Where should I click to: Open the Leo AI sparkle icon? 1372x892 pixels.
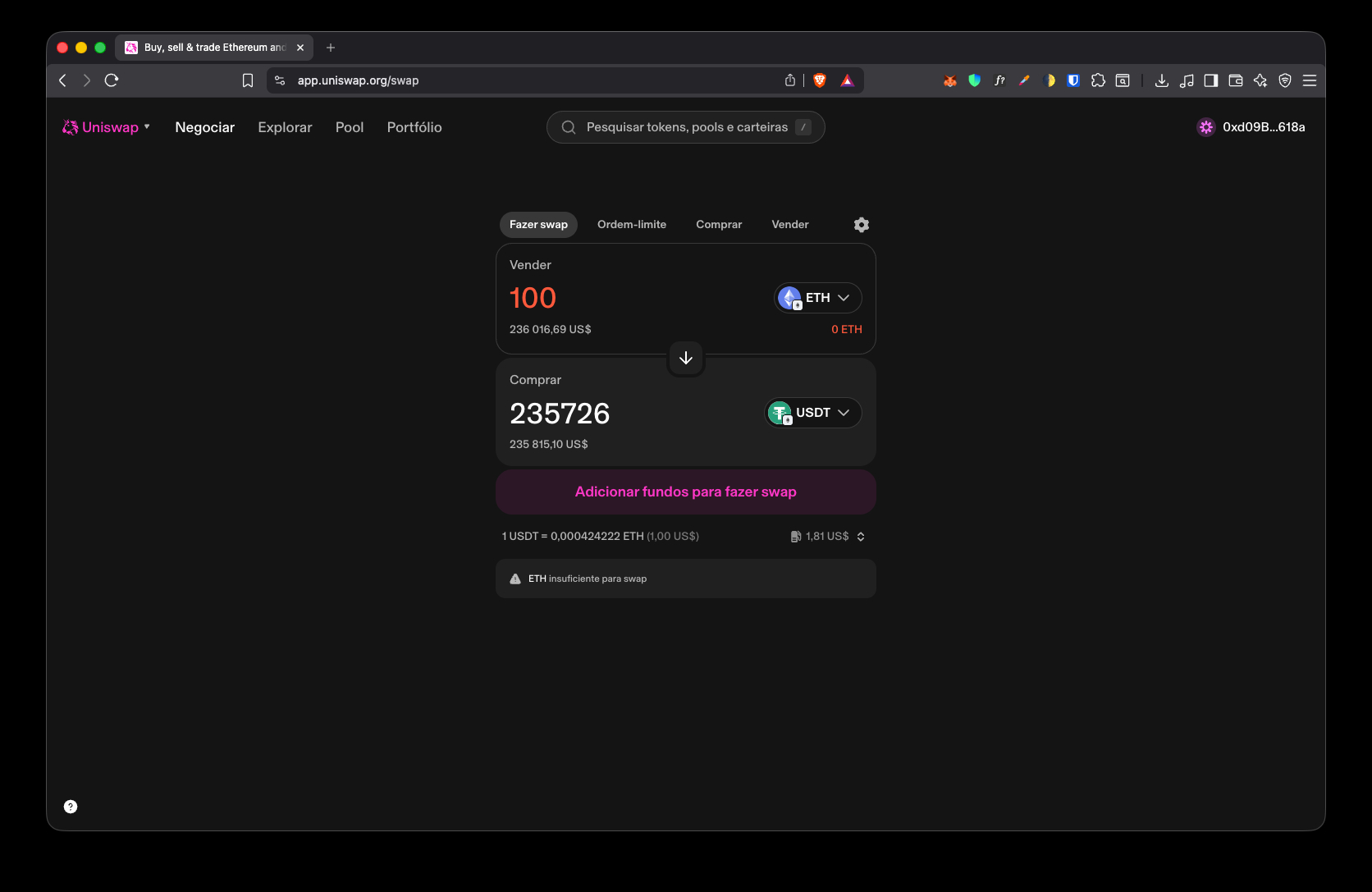(x=1260, y=80)
